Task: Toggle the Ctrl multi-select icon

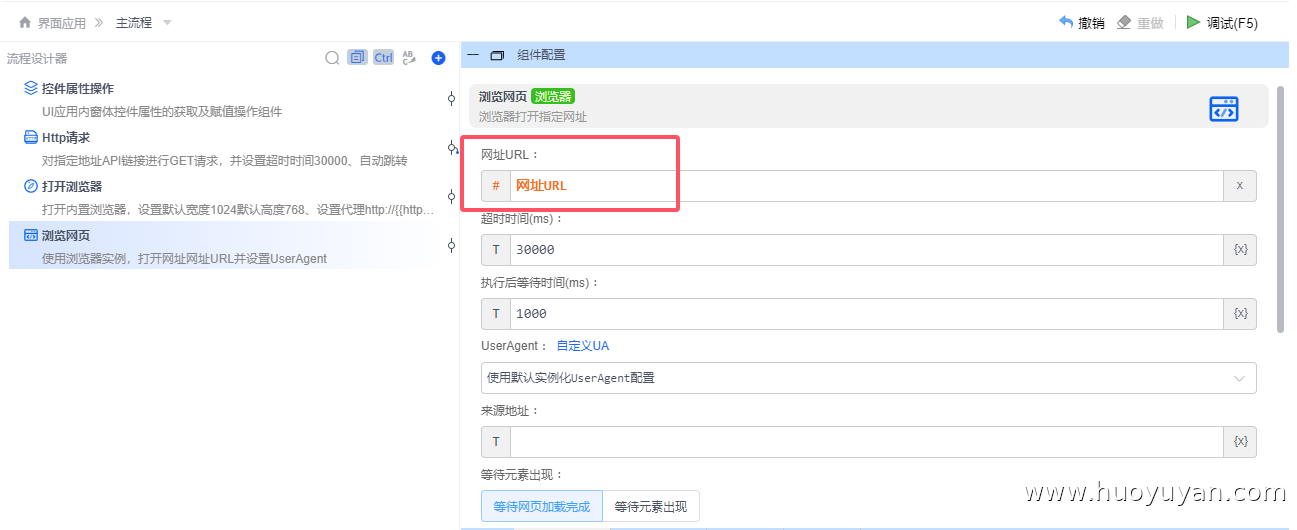Action: pos(383,58)
